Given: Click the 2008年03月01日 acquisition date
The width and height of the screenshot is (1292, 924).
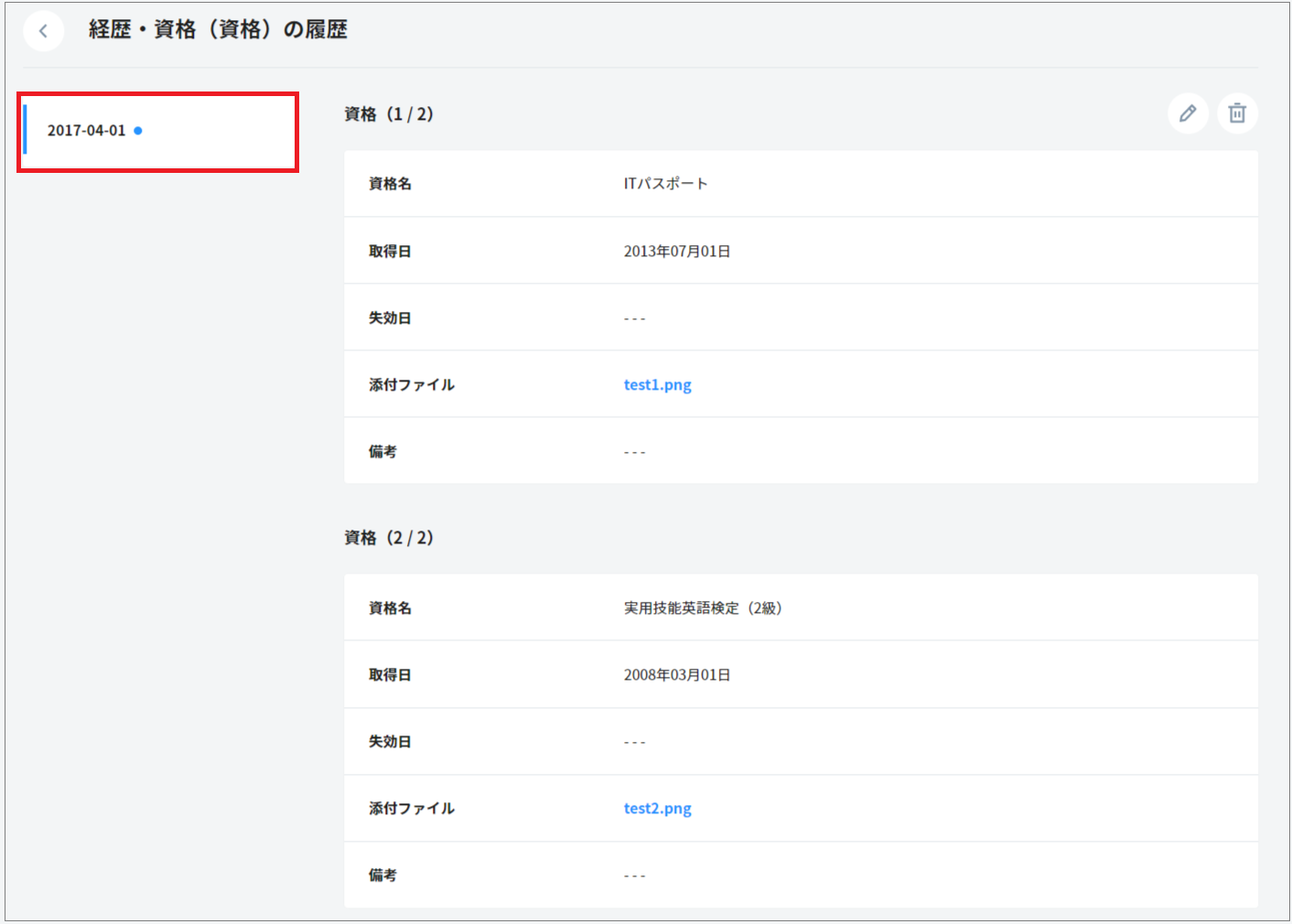Looking at the screenshot, I should pyautogui.click(x=676, y=675).
